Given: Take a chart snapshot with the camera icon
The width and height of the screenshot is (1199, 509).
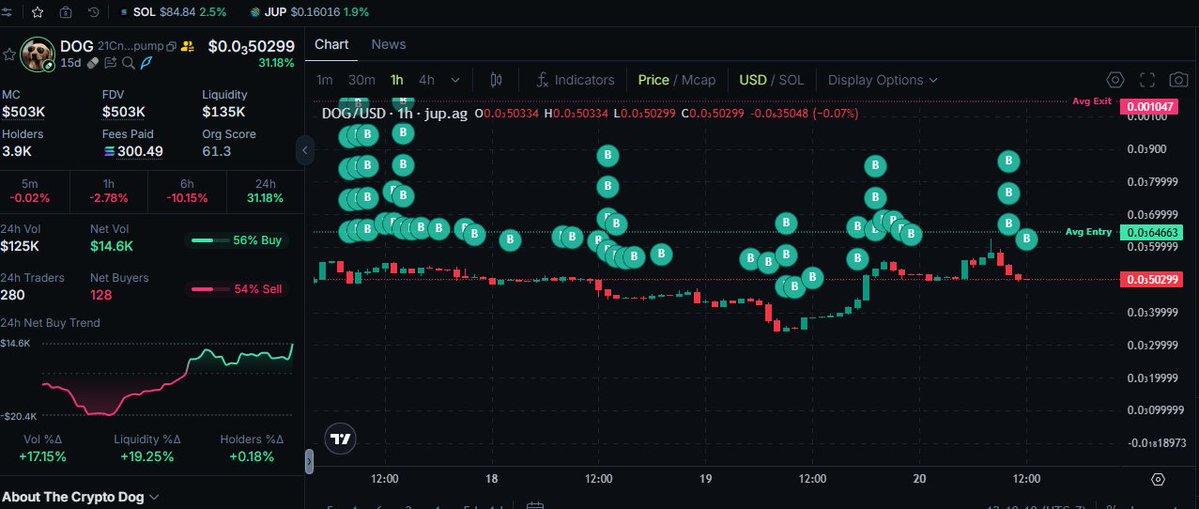Looking at the screenshot, I should [x=1178, y=80].
